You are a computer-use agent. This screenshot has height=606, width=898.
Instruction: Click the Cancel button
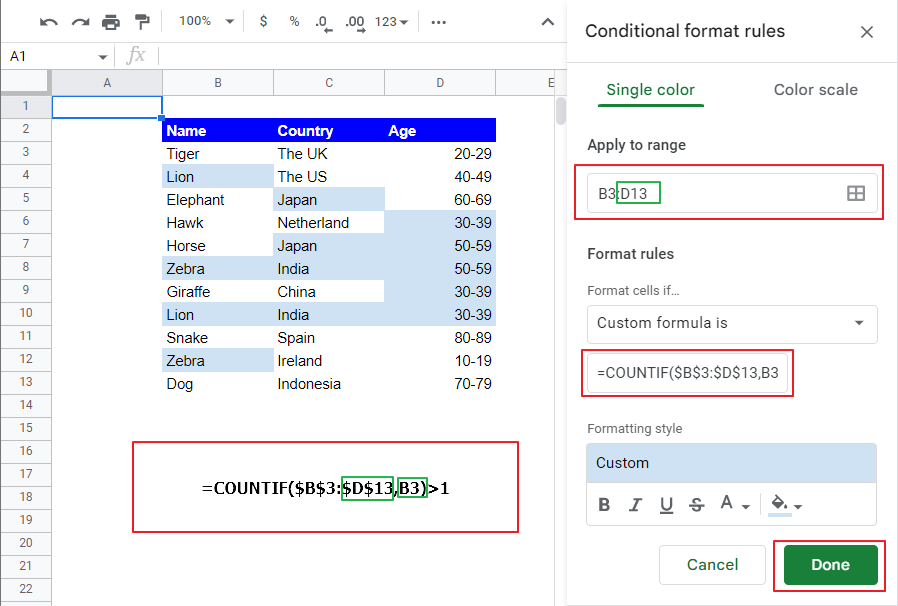(x=712, y=565)
